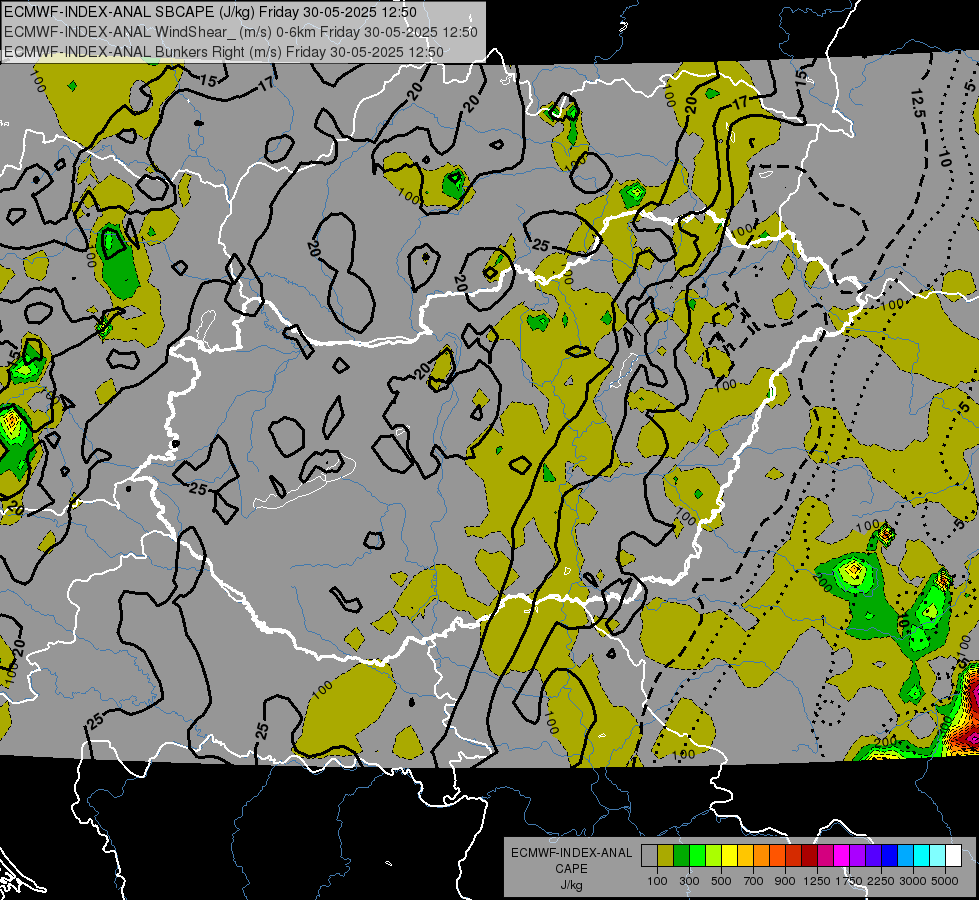Click the legend tick label 3000

click(x=913, y=881)
